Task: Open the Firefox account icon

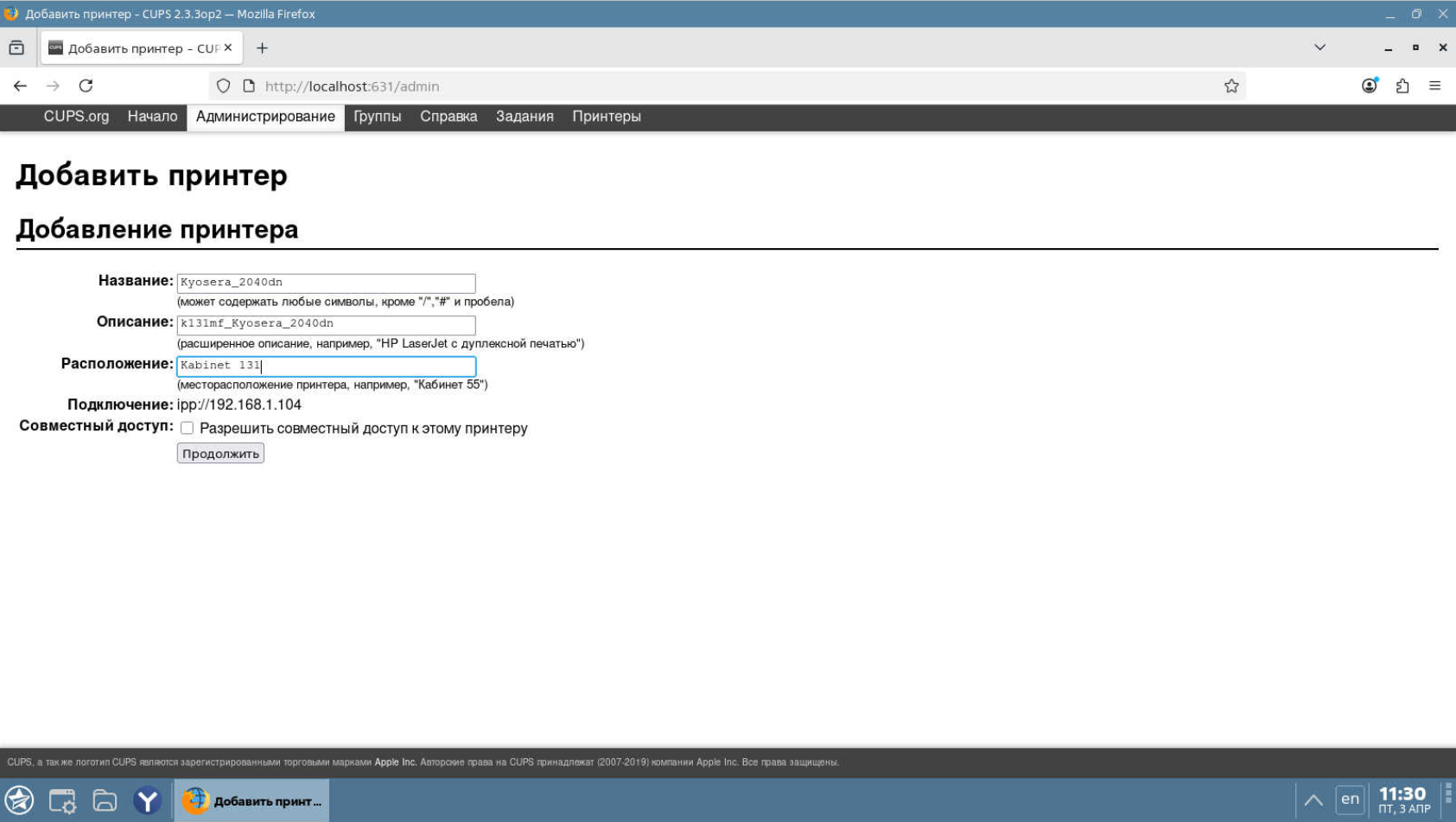Action: [1369, 86]
